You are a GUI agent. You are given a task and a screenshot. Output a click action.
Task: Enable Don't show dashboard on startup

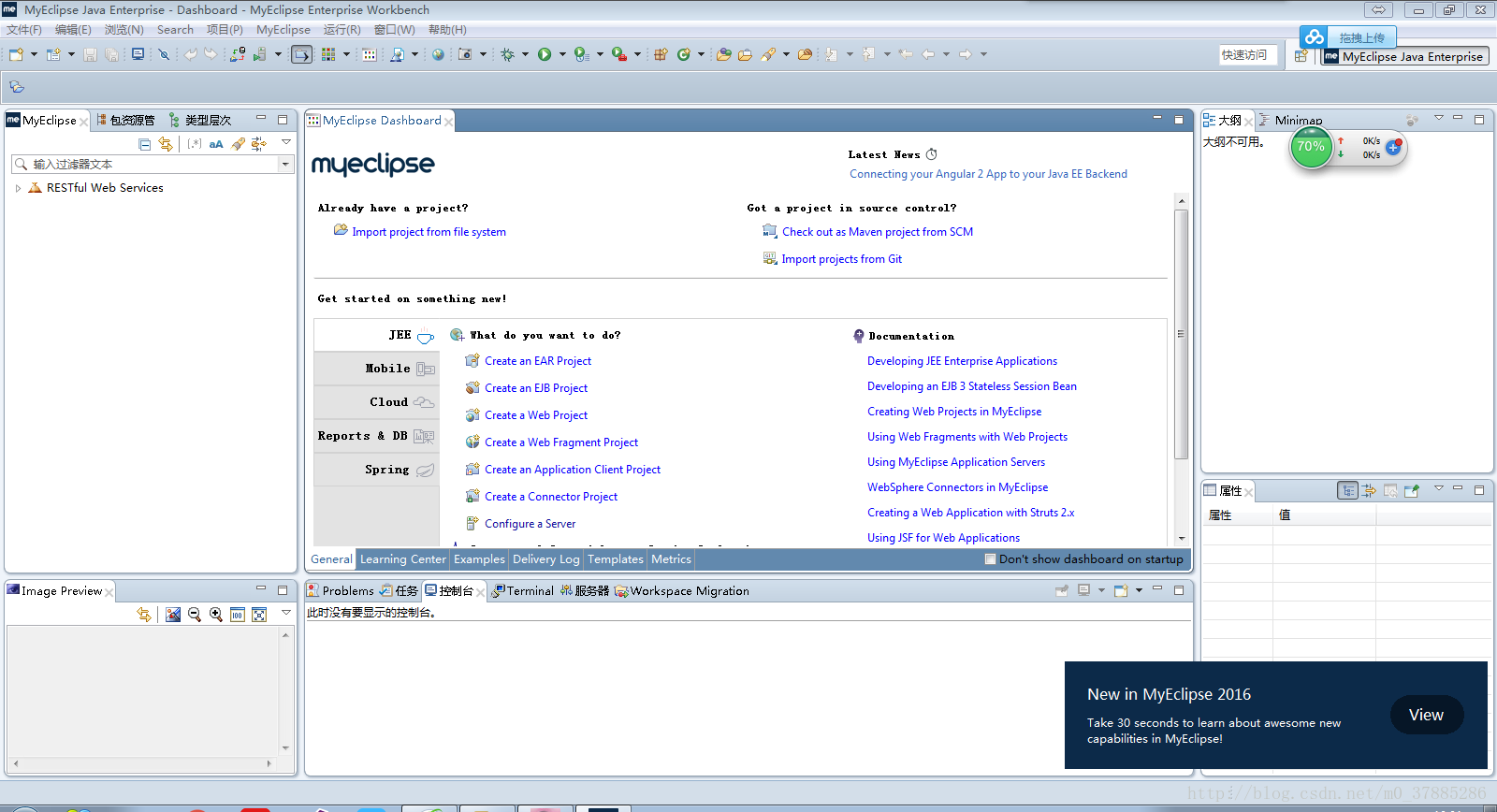pos(990,559)
